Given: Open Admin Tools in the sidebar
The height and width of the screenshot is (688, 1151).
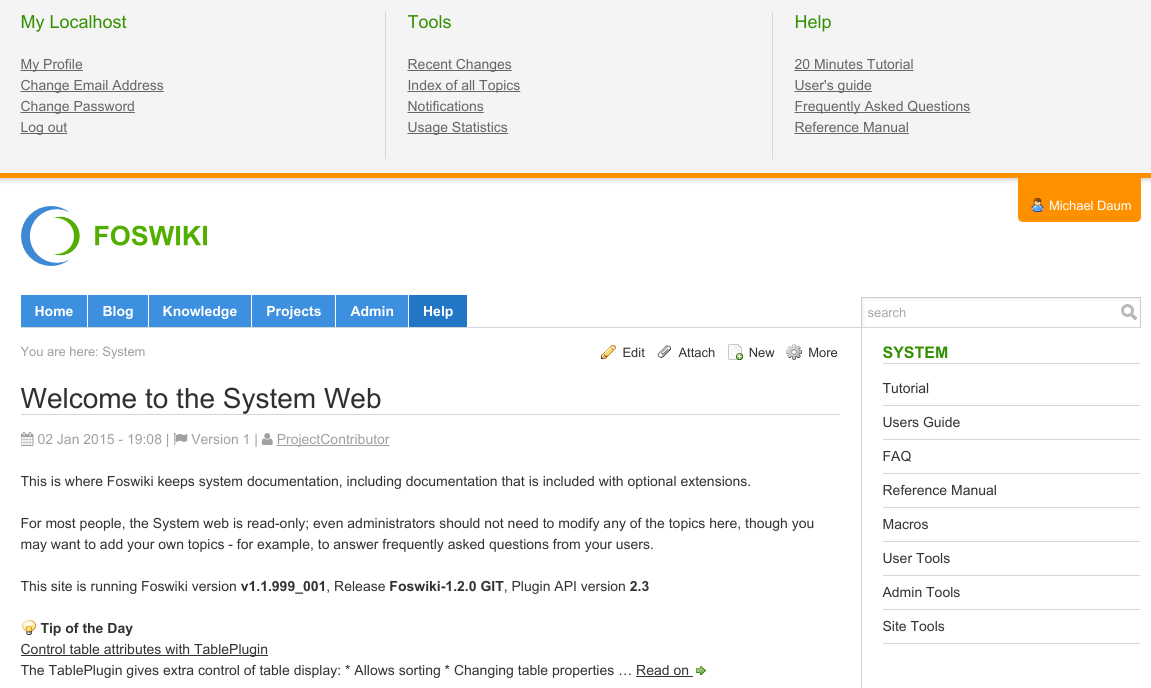Looking at the screenshot, I should [921, 592].
